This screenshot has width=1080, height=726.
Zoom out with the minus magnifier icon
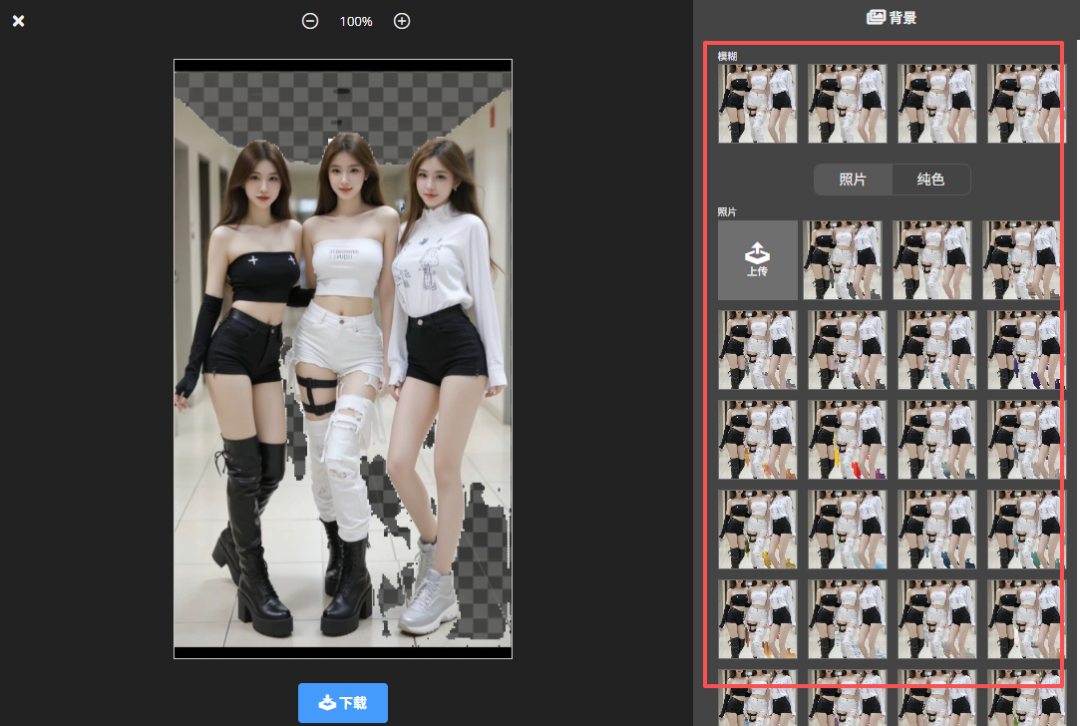[x=310, y=21]
